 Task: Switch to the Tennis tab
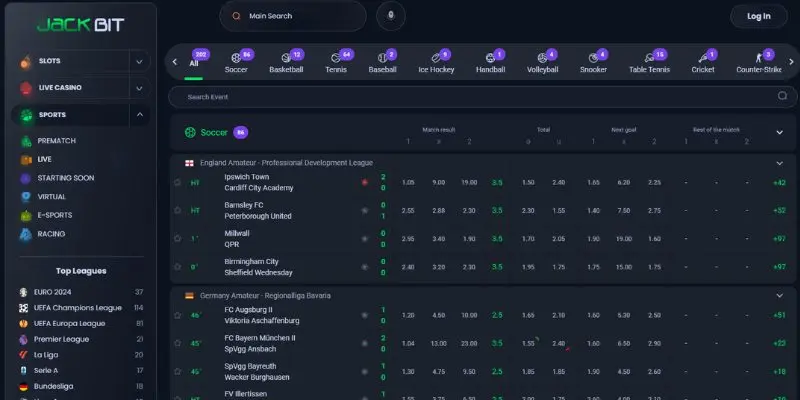pos(336,63)
